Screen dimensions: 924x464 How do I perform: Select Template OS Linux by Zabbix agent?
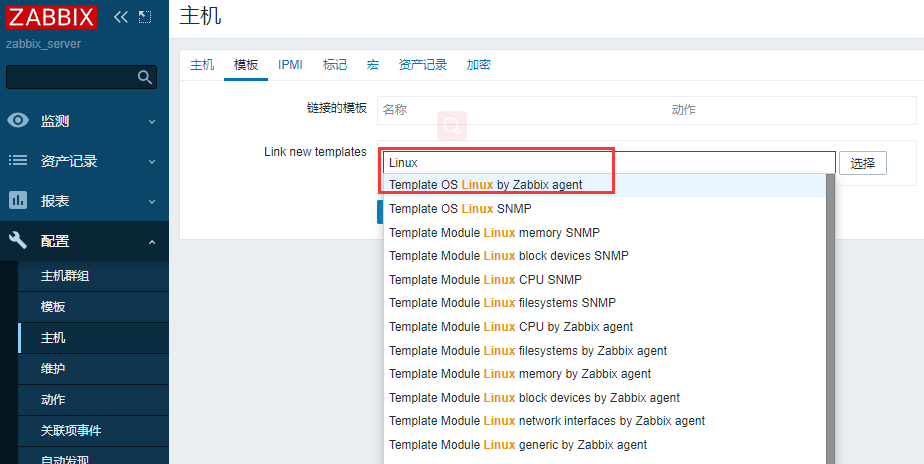605,185
